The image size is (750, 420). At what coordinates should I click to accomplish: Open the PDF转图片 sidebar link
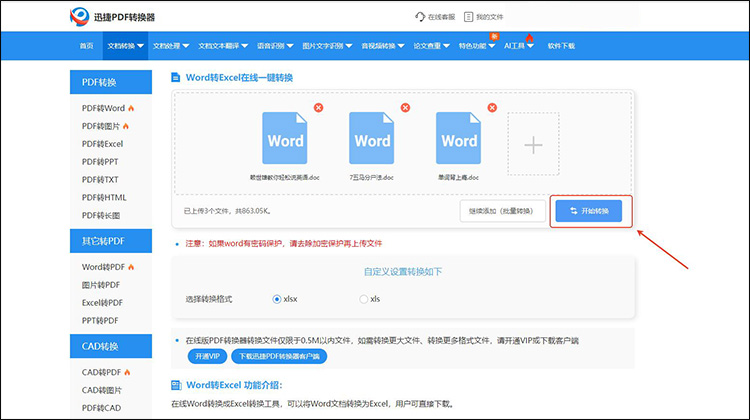[100, 126]
